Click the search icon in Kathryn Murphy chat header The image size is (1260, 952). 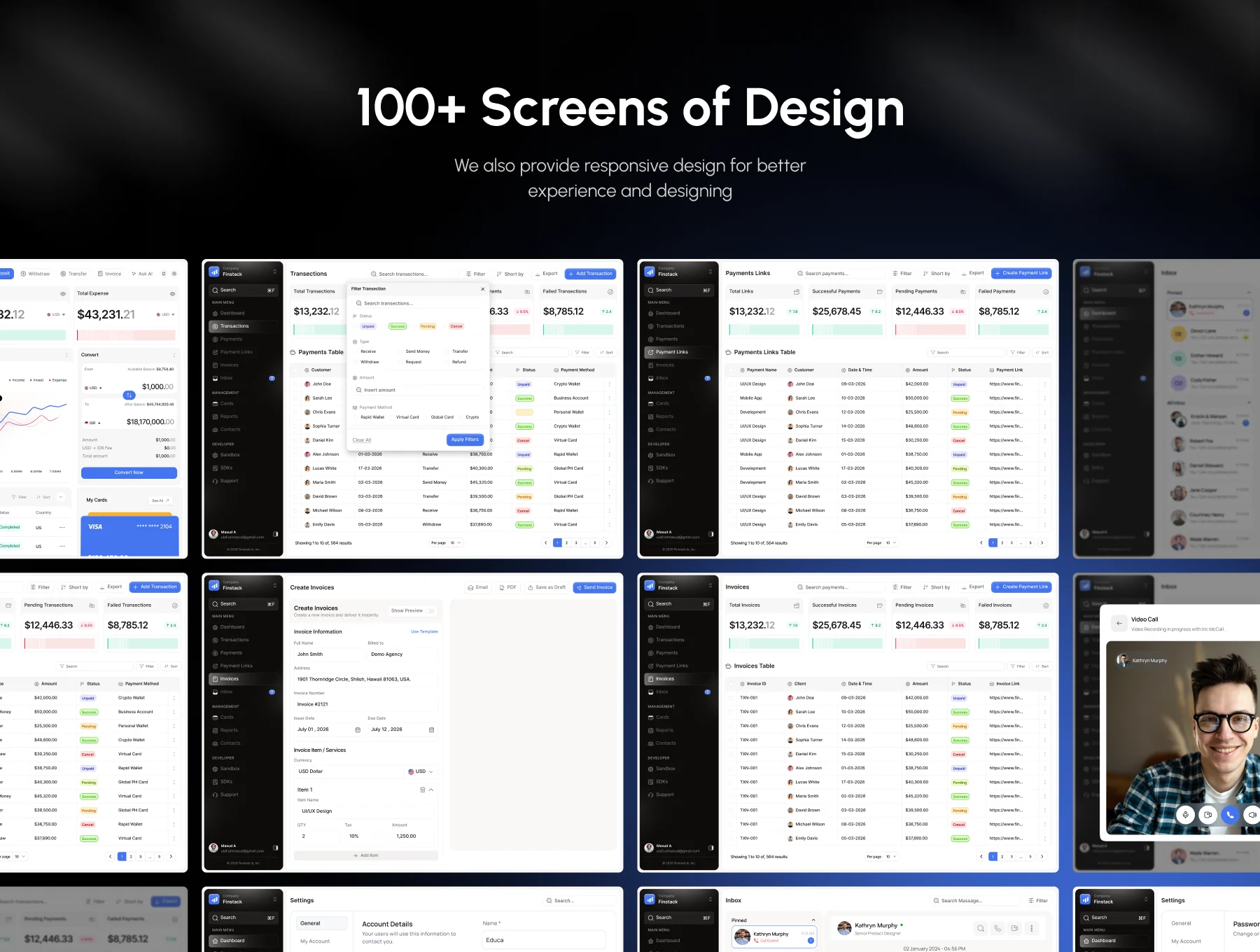tap(981, 928)
